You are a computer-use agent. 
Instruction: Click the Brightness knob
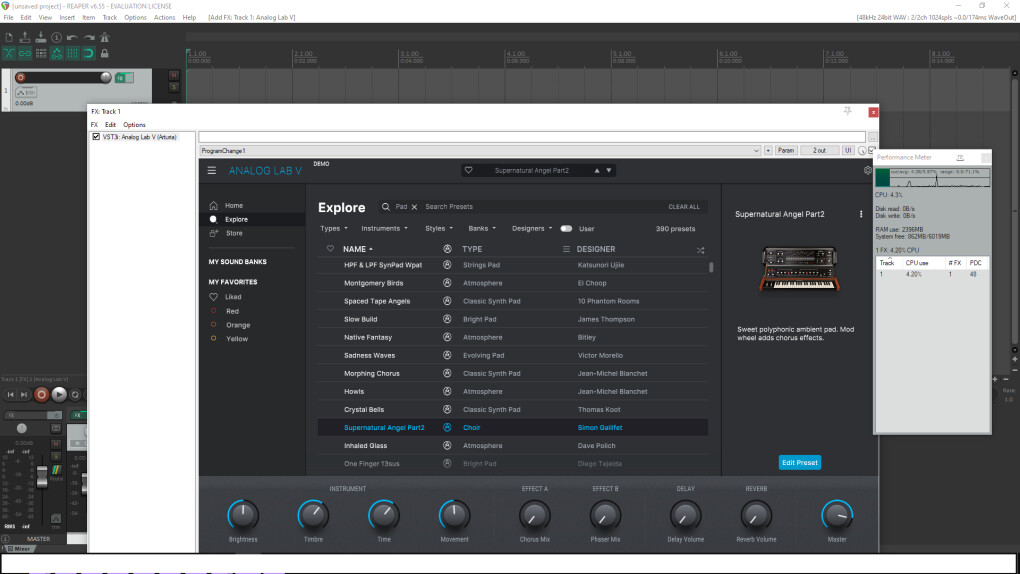coord(243,515)
